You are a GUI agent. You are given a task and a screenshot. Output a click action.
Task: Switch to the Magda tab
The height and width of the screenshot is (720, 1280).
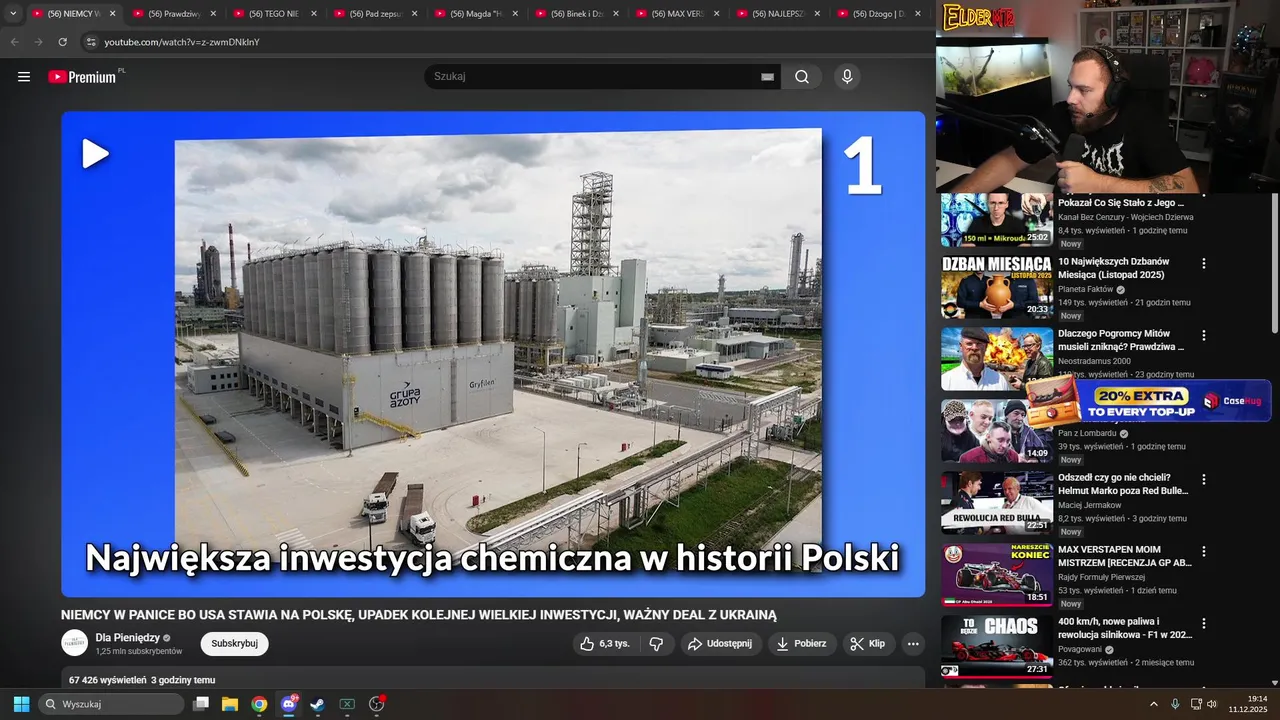click(x=477, y=14)
